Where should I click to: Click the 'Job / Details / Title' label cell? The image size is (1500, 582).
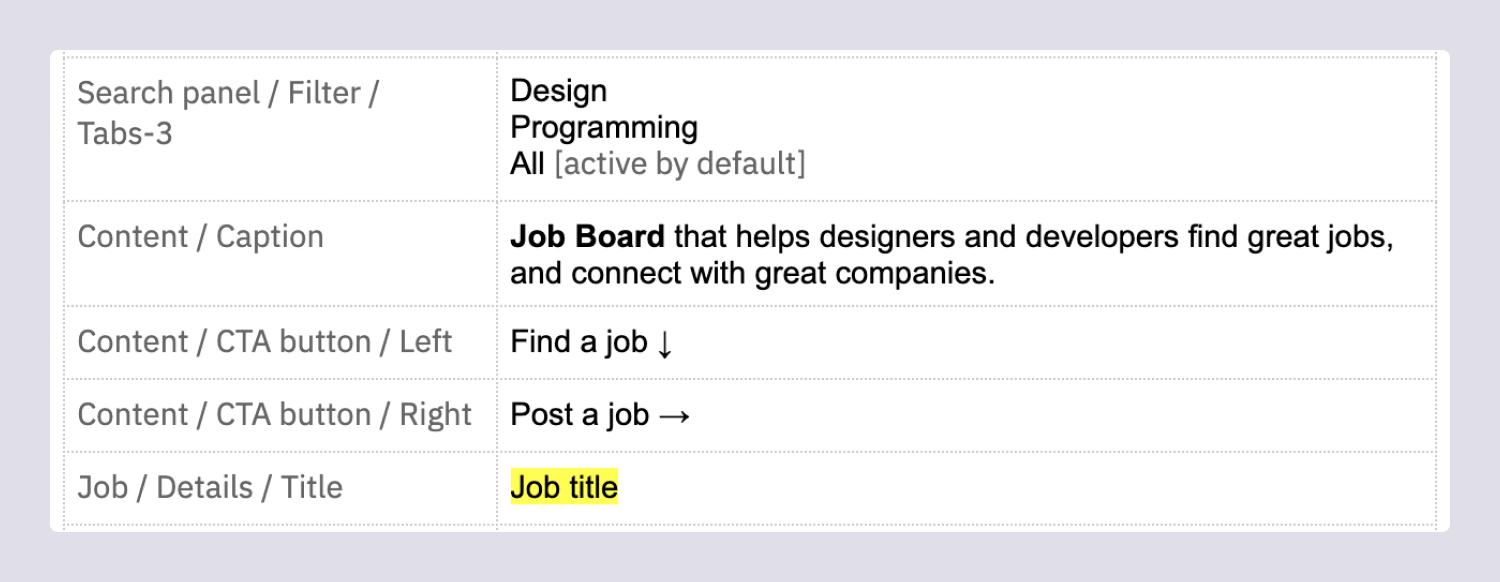[x=281, y=488]
